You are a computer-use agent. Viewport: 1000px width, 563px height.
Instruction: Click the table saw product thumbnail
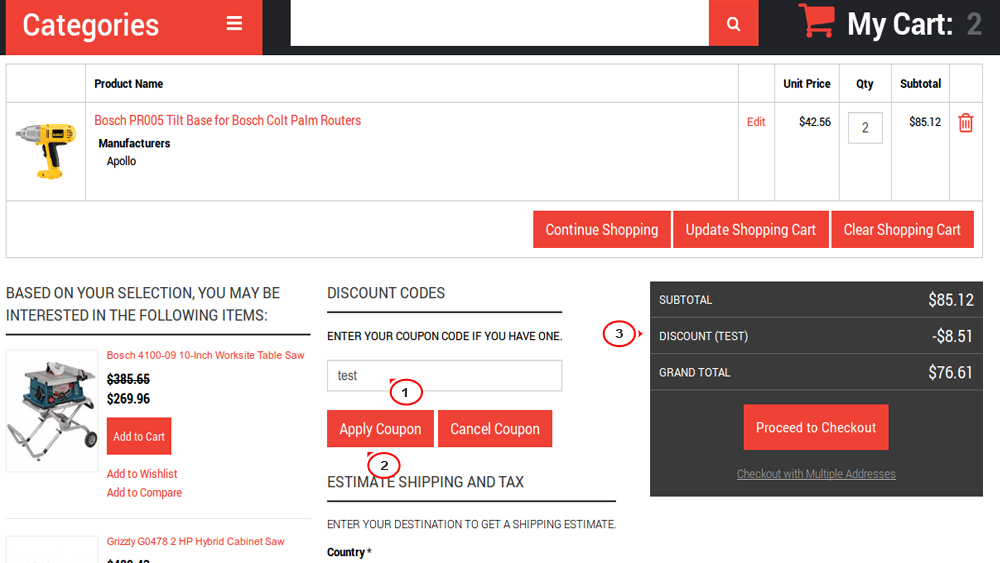pos(52,411)
